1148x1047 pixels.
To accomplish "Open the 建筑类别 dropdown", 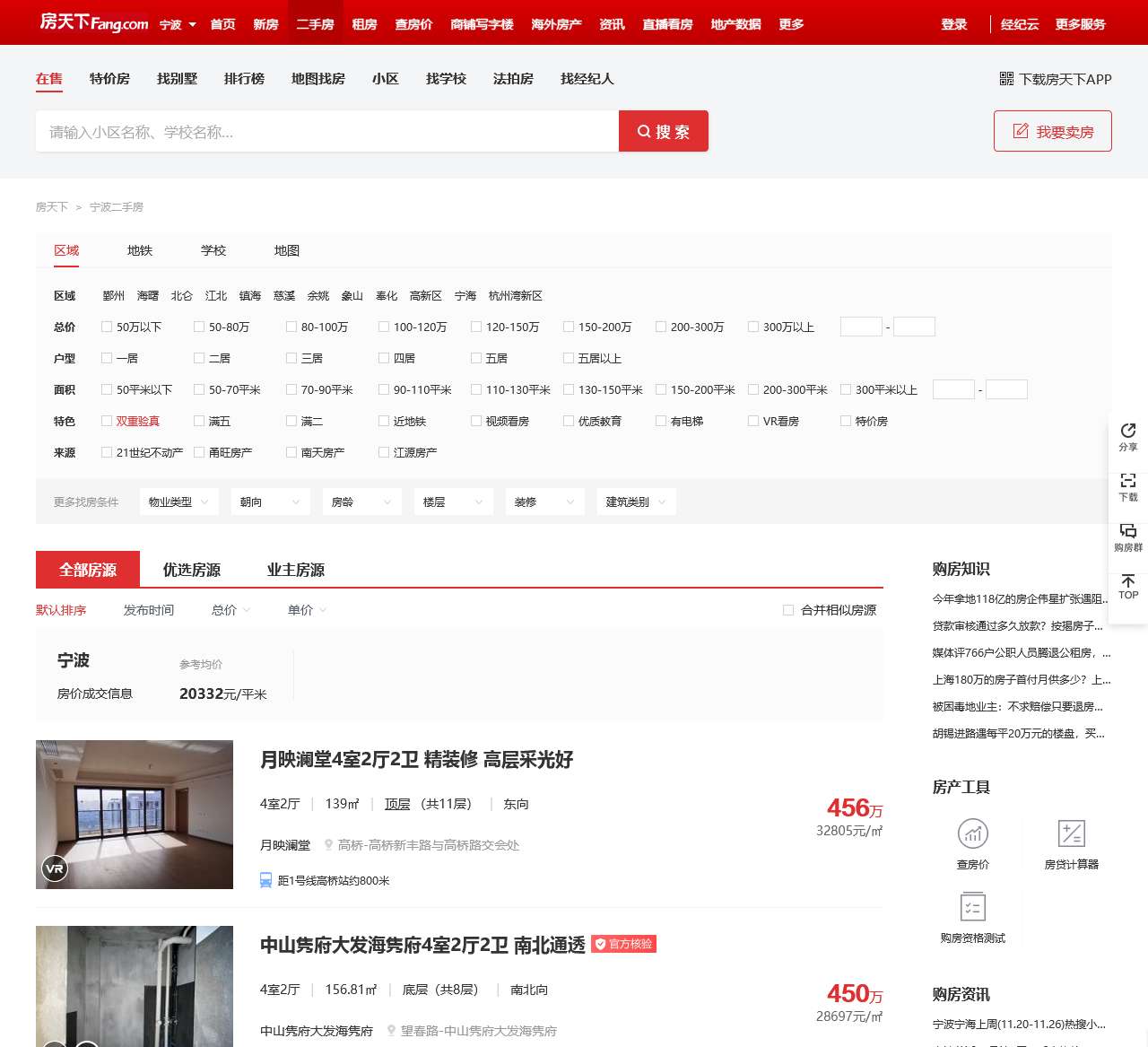I will coord(636,502).
